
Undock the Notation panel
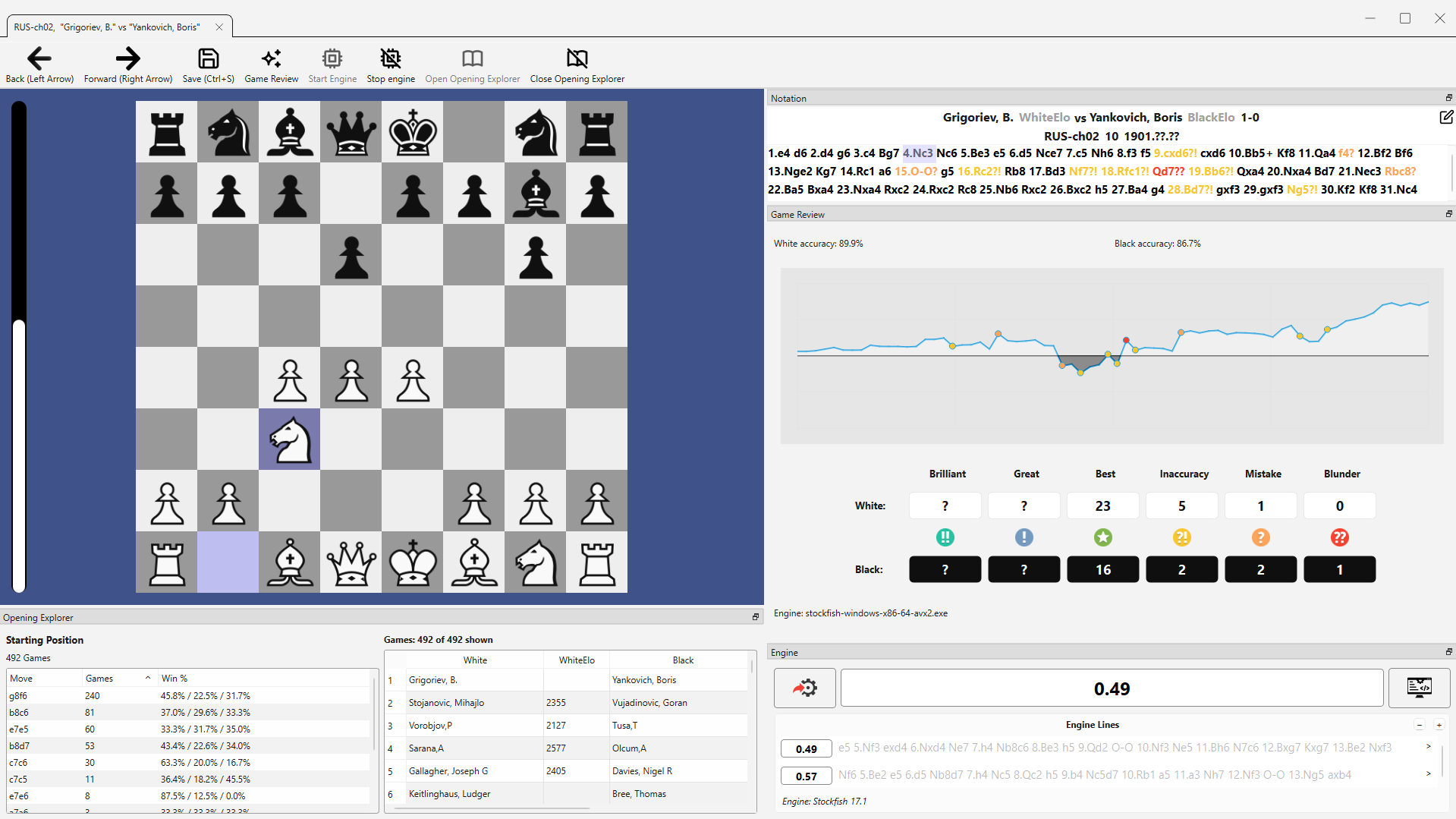1448,98
